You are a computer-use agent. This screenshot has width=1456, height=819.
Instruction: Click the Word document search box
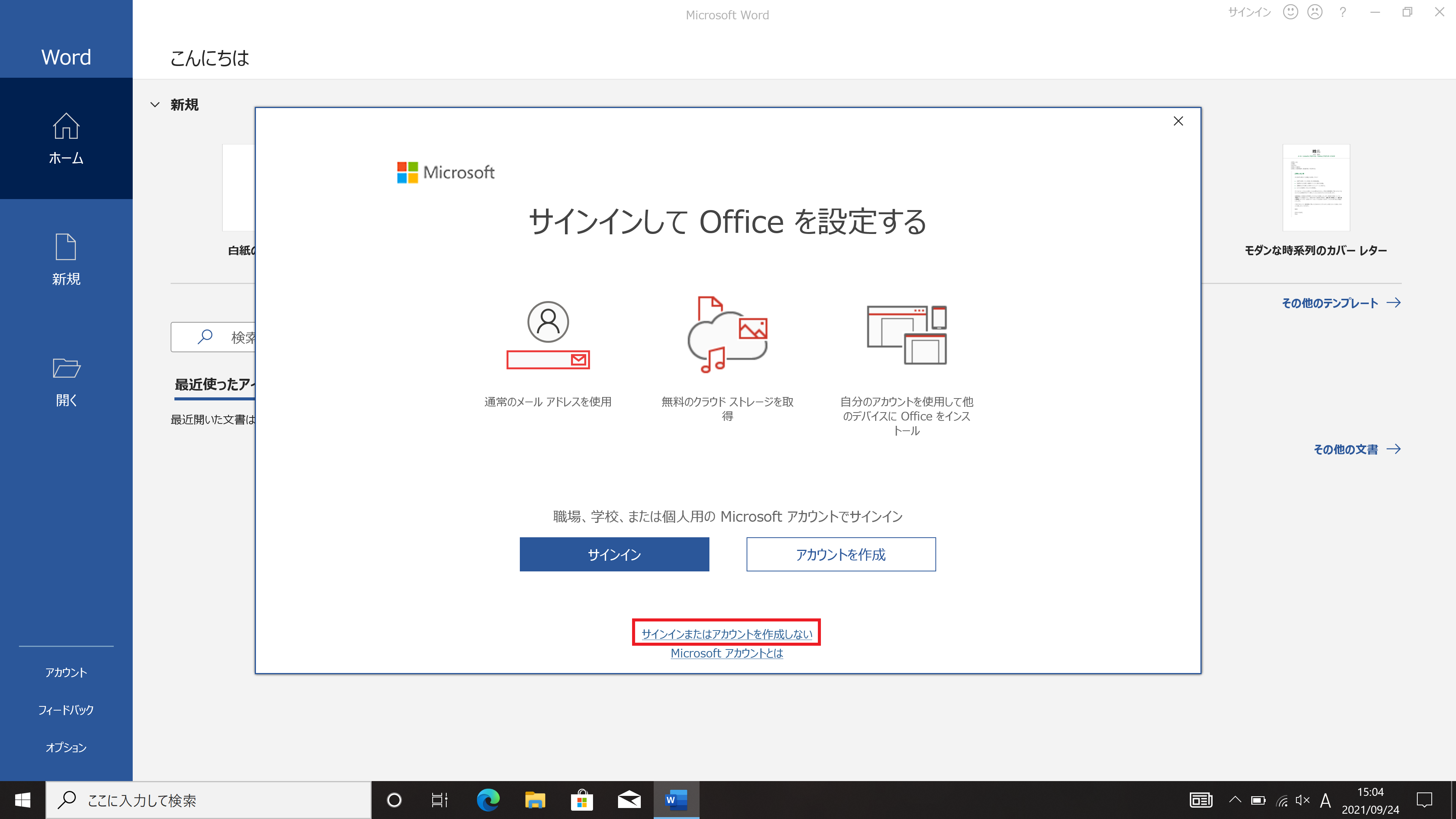coord(213,337)
